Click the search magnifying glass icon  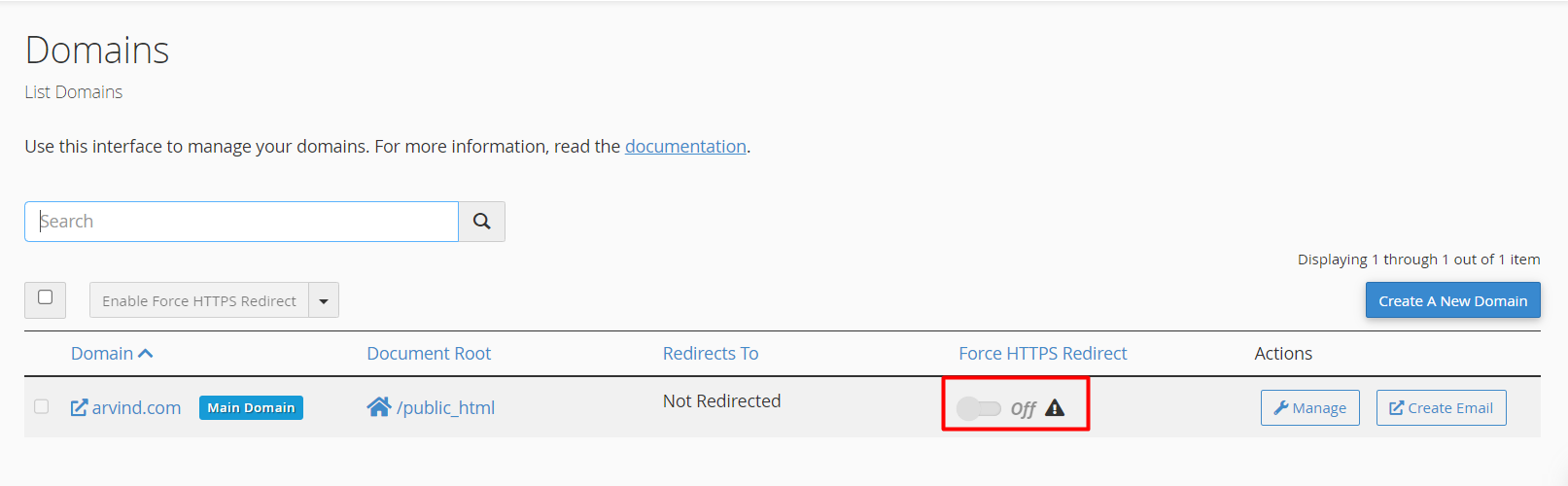click(x=481, y=222)
